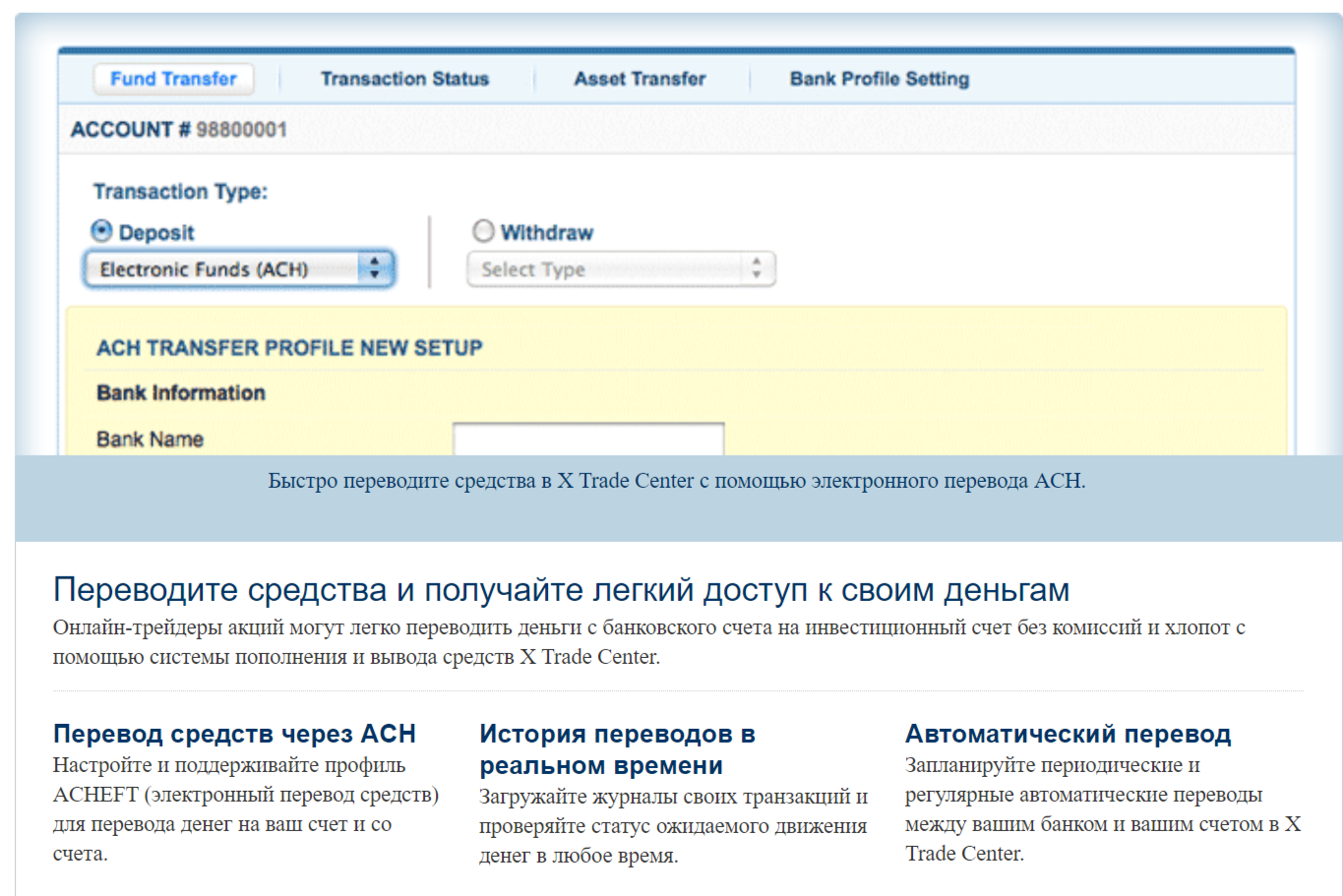Image resolution: width=1343 pixels, height=896 pixels.
Task: Click the Bank Information section label
Action: click(x=181, y=393)
